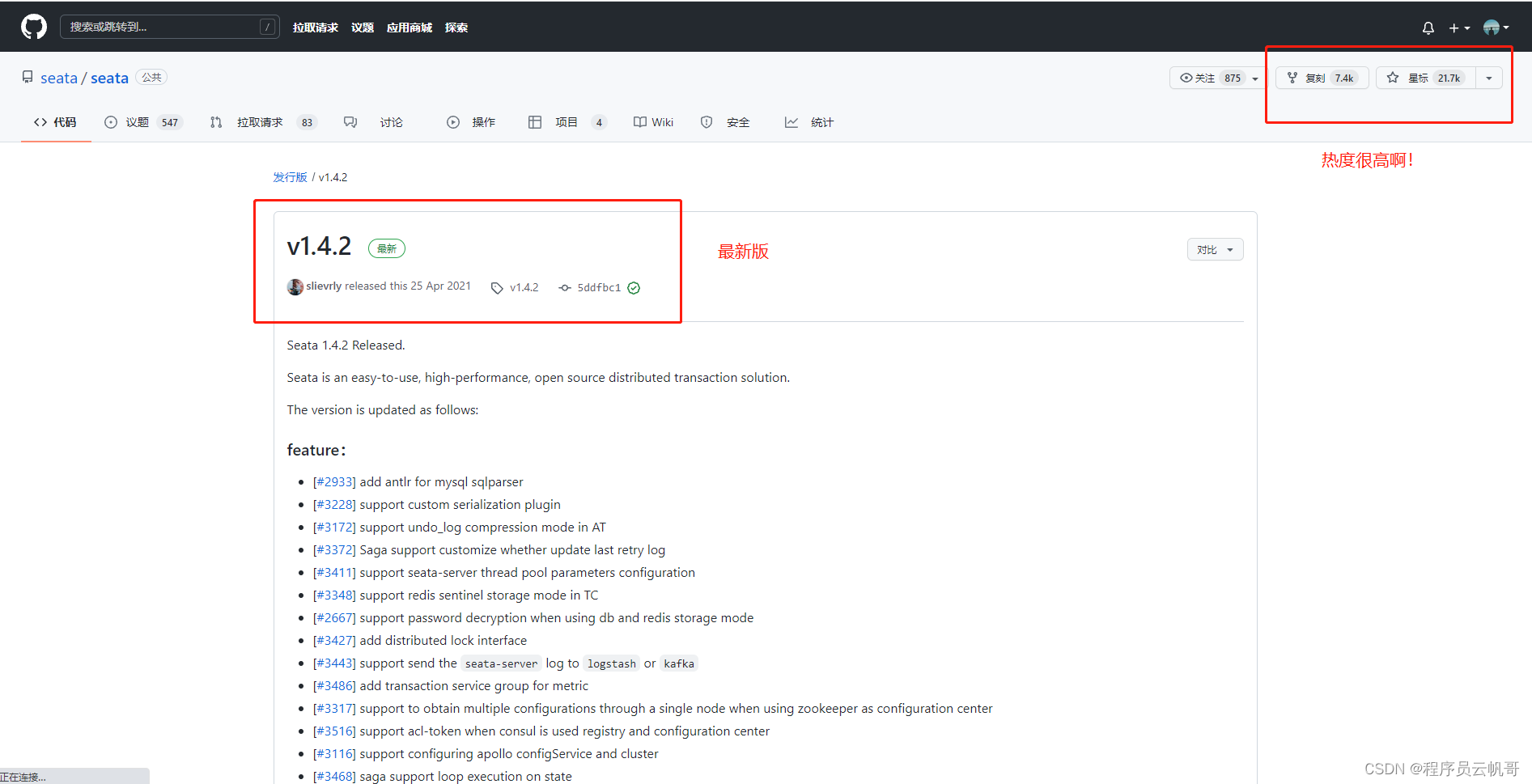Screen dimensions: 1532x784
Task: Open pull request #3486 link
Action: coord(334,686)
